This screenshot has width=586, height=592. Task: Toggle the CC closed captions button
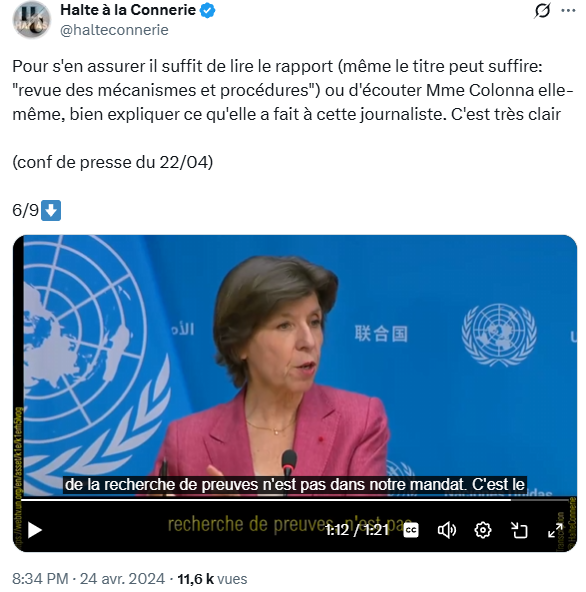[411, 530]
